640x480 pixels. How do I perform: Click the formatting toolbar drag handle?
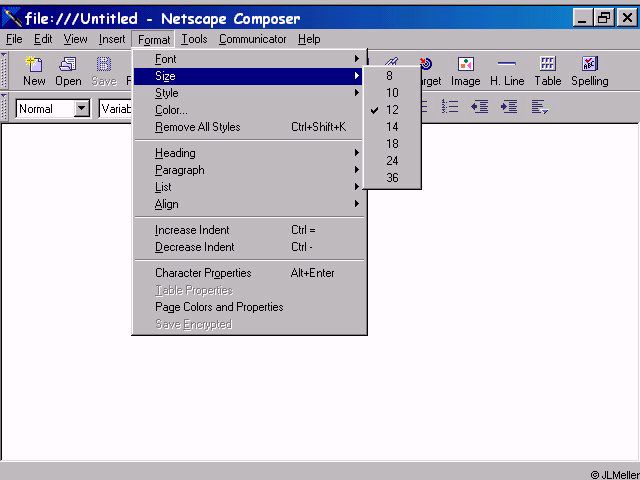point(4,107)
